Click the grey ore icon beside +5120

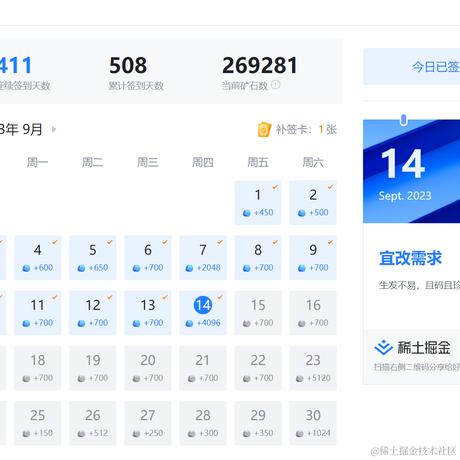point(300,378)
